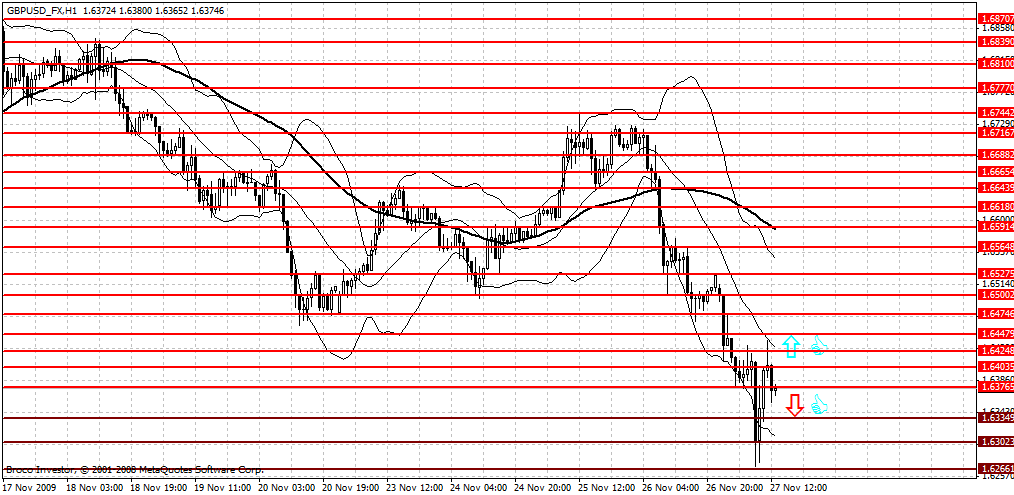
Task: Click the 1.64248 price label
Action: click(997, 351)
